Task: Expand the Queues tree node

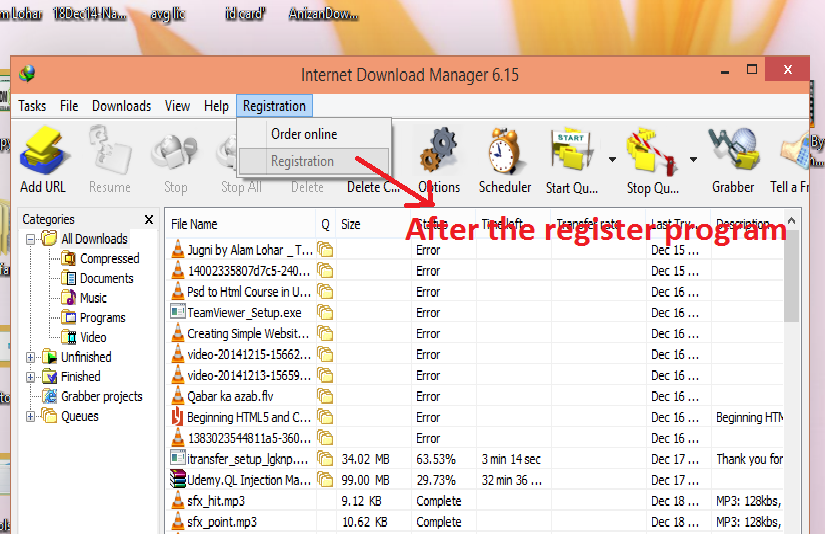Action: [31, 416]
